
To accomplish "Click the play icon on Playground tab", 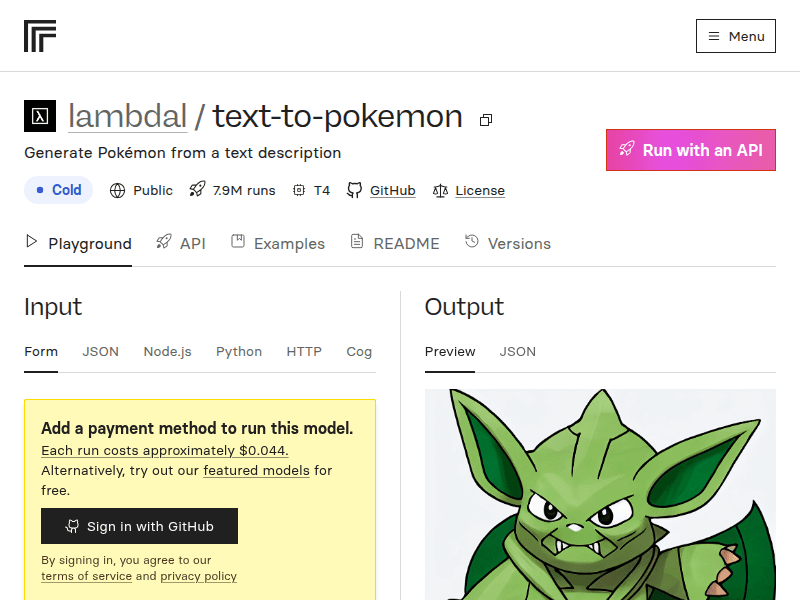I will coord(32,241).
